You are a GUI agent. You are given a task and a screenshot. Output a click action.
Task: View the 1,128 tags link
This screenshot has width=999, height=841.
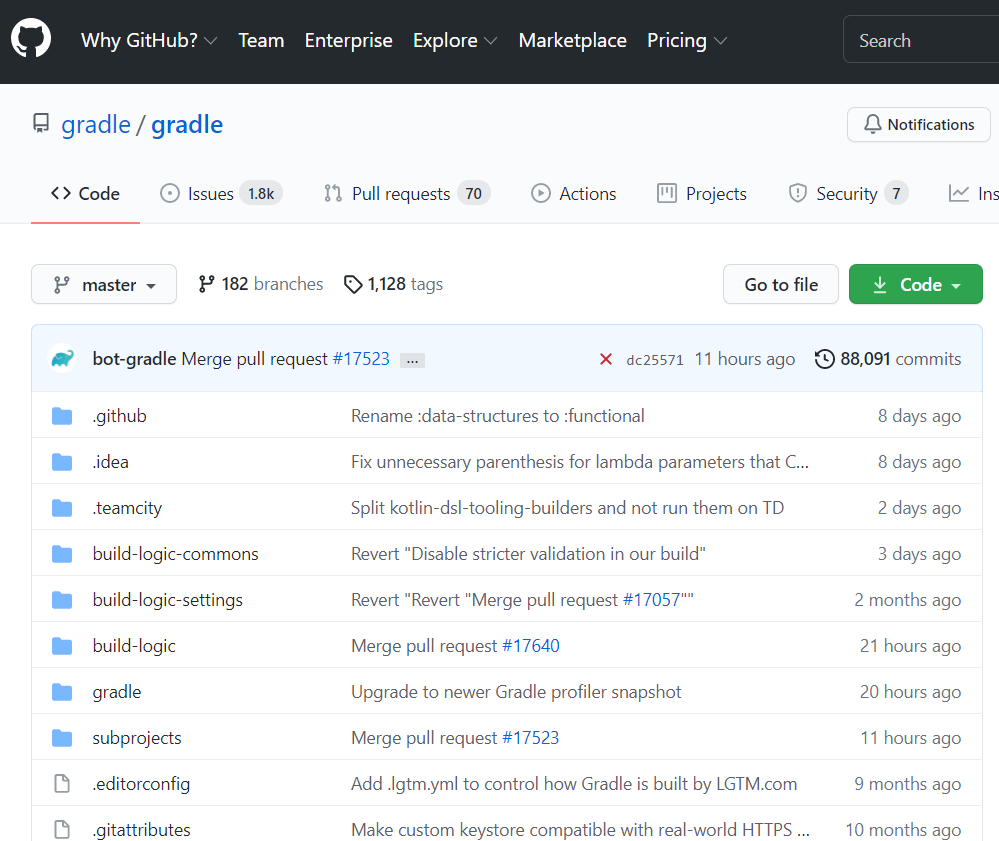click(393, 284)
